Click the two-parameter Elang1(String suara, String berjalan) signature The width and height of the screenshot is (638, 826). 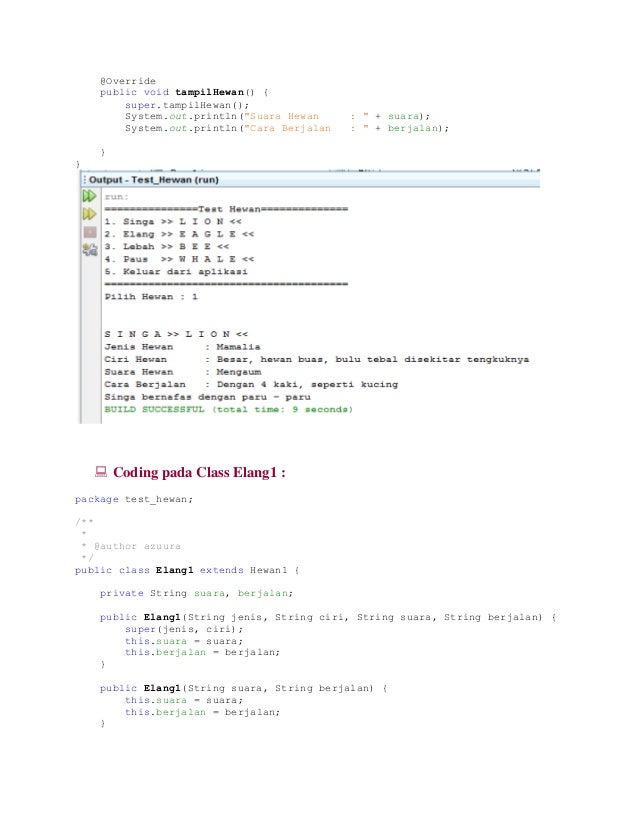243,688
